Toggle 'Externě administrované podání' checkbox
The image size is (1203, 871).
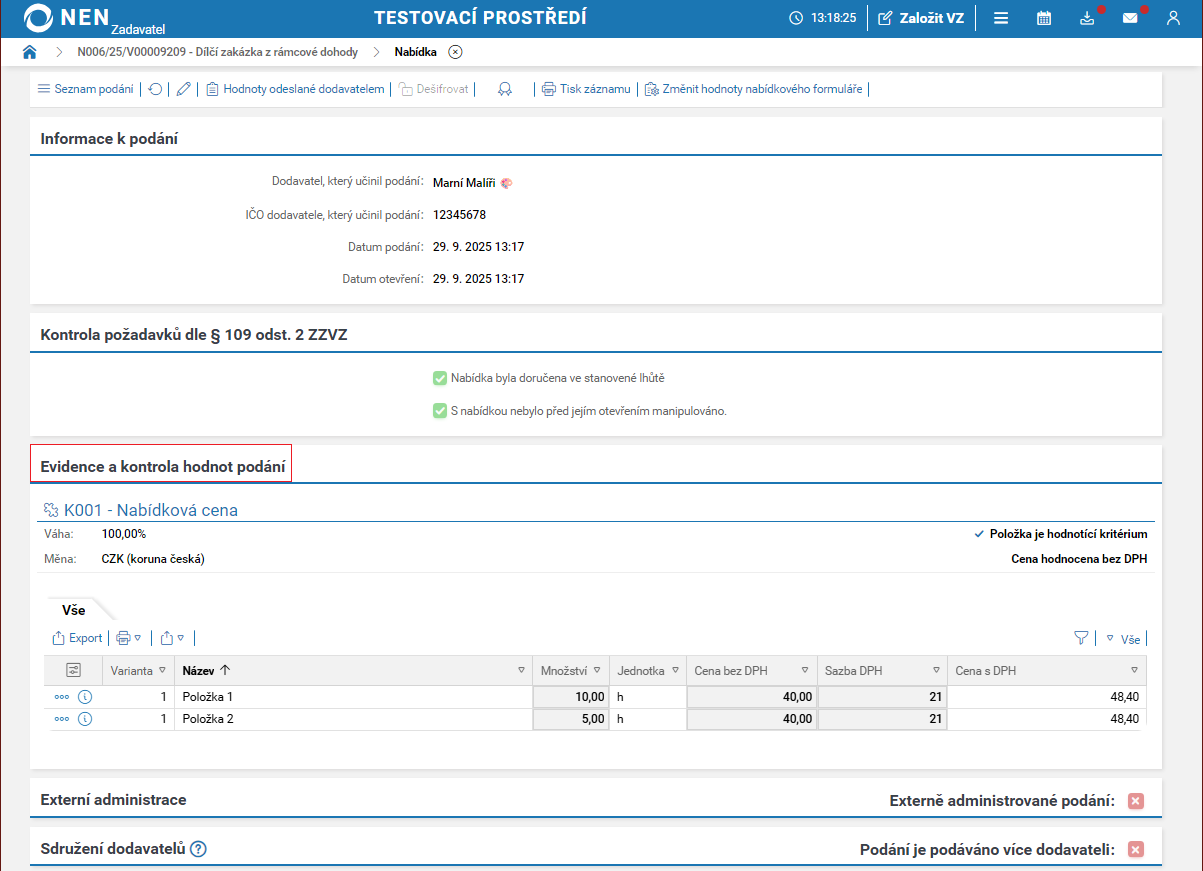[x=1135, y=800]
